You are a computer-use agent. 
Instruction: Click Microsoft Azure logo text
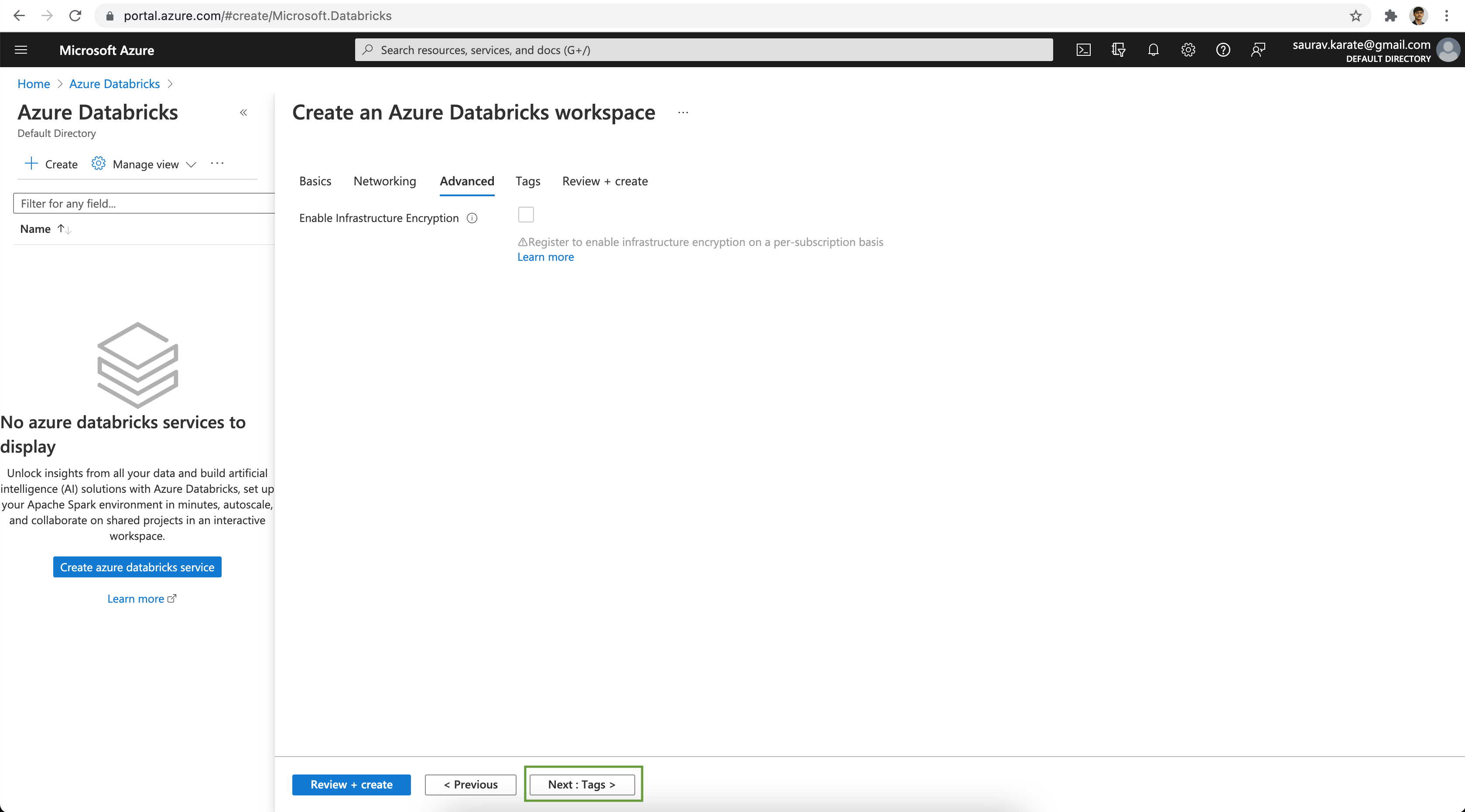click(x=106, y=50)
